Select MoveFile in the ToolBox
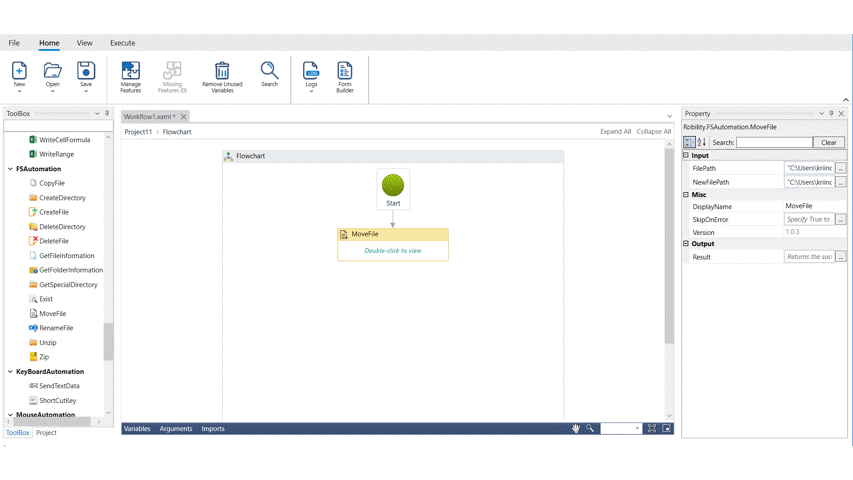Viewport: 853px width, 480px height. click(52, 314)
